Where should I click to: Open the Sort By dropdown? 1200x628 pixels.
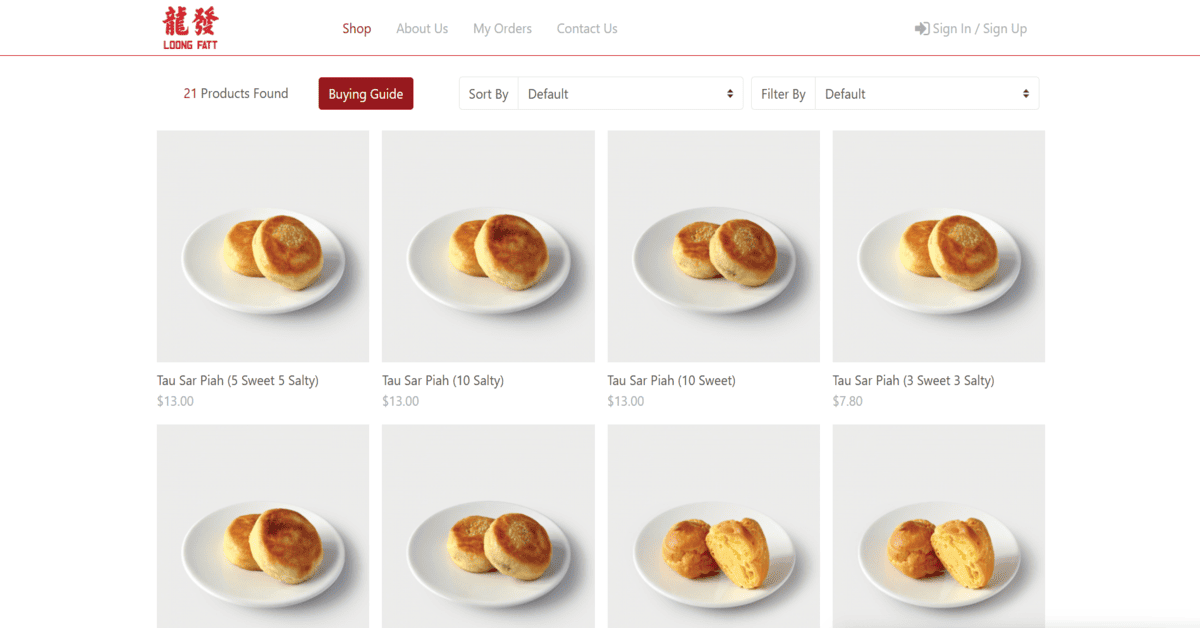click(x=630, y=94)
